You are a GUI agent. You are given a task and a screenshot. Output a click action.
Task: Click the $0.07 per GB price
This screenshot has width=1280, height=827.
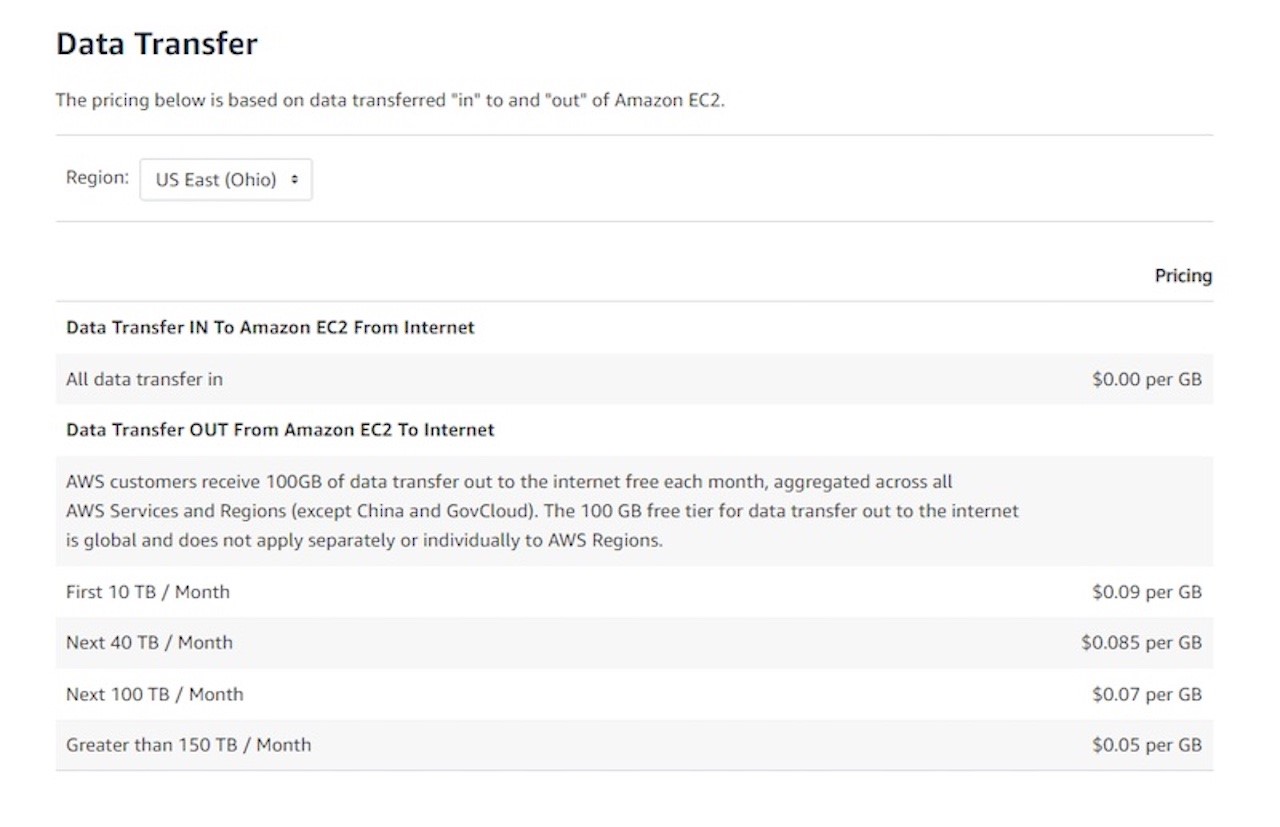coord(1147,693)
